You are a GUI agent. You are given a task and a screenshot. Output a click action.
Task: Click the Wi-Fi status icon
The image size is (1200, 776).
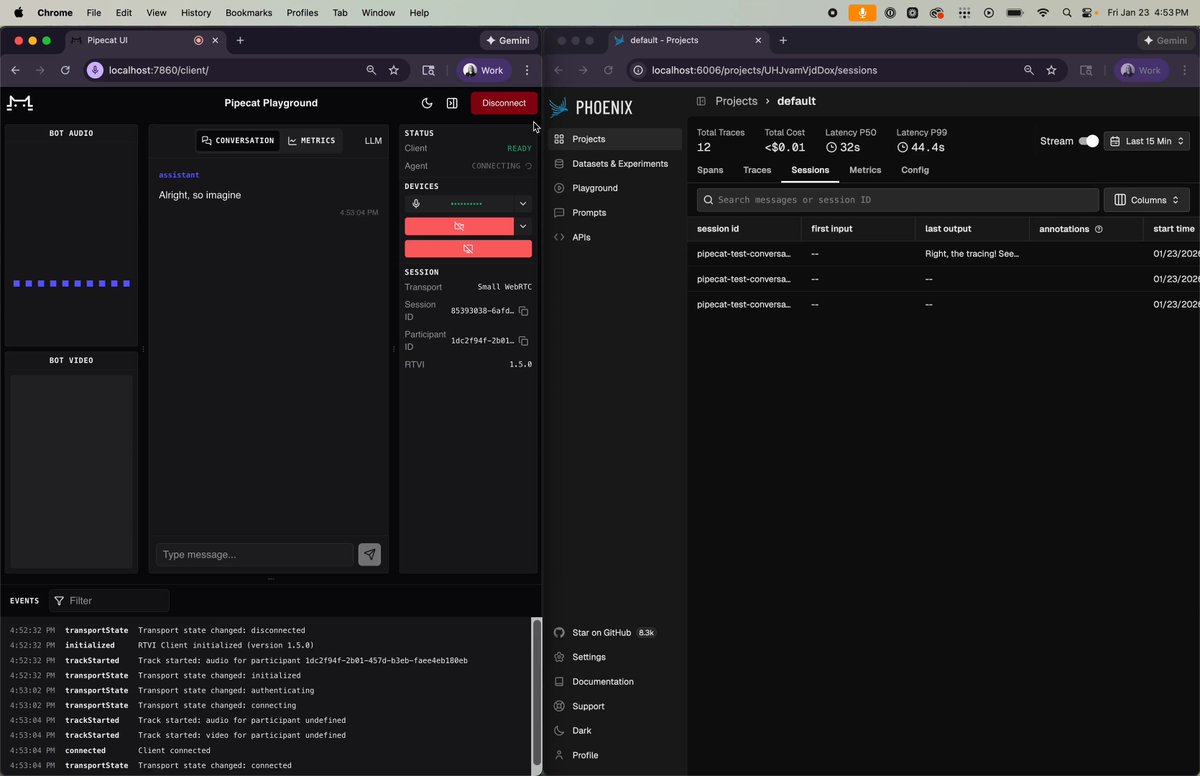coord(1043,13)
